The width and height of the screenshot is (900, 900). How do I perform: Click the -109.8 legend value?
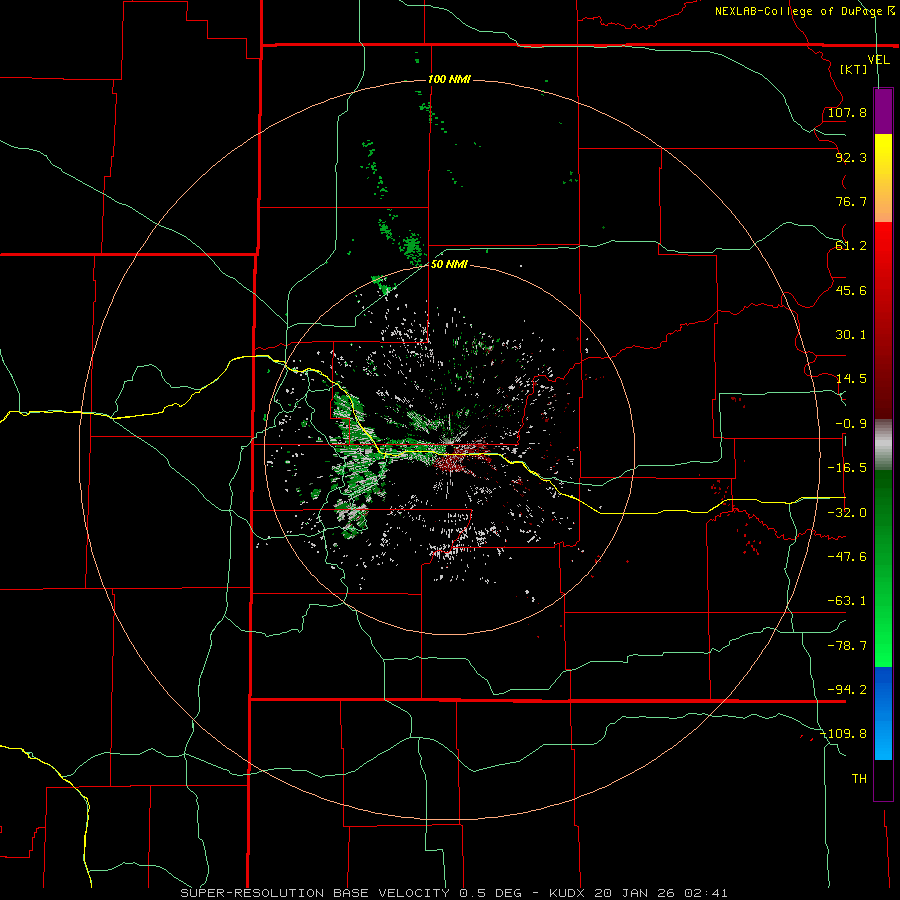coord(843,734)
